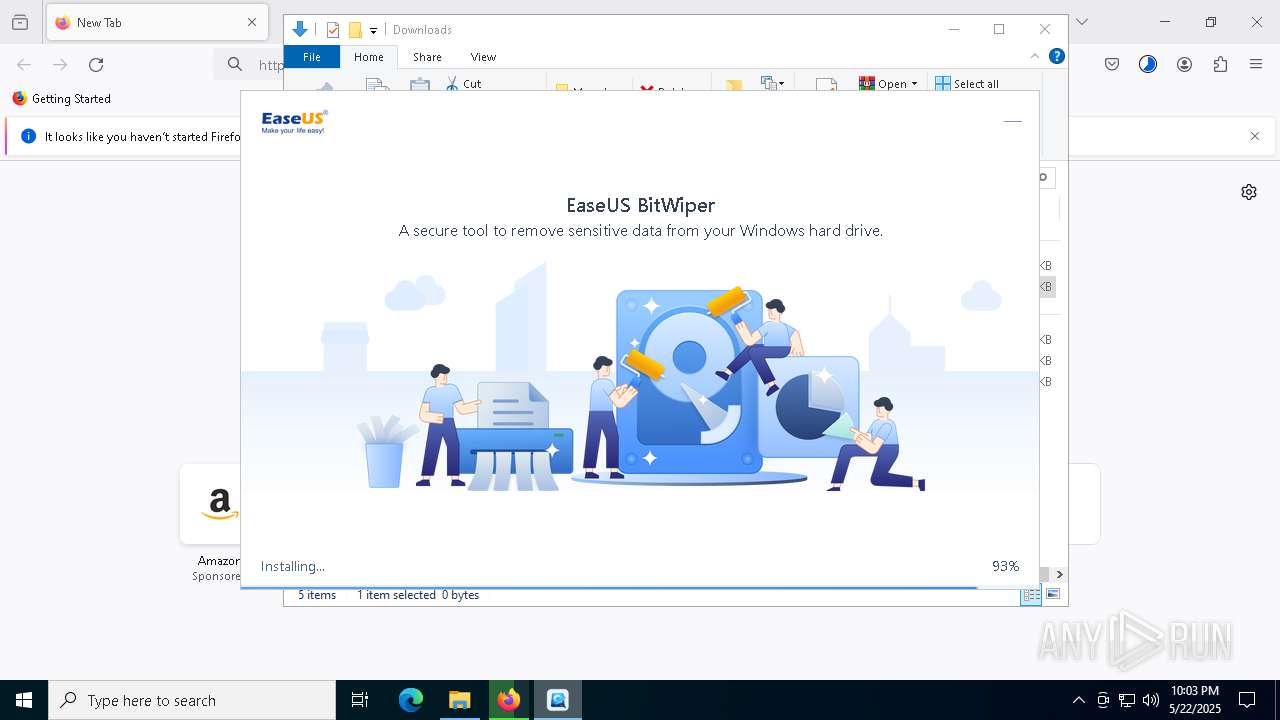Open the Firefox application menu
This screenshot has height=720, width=1280.
click(x=1256, y=65)
